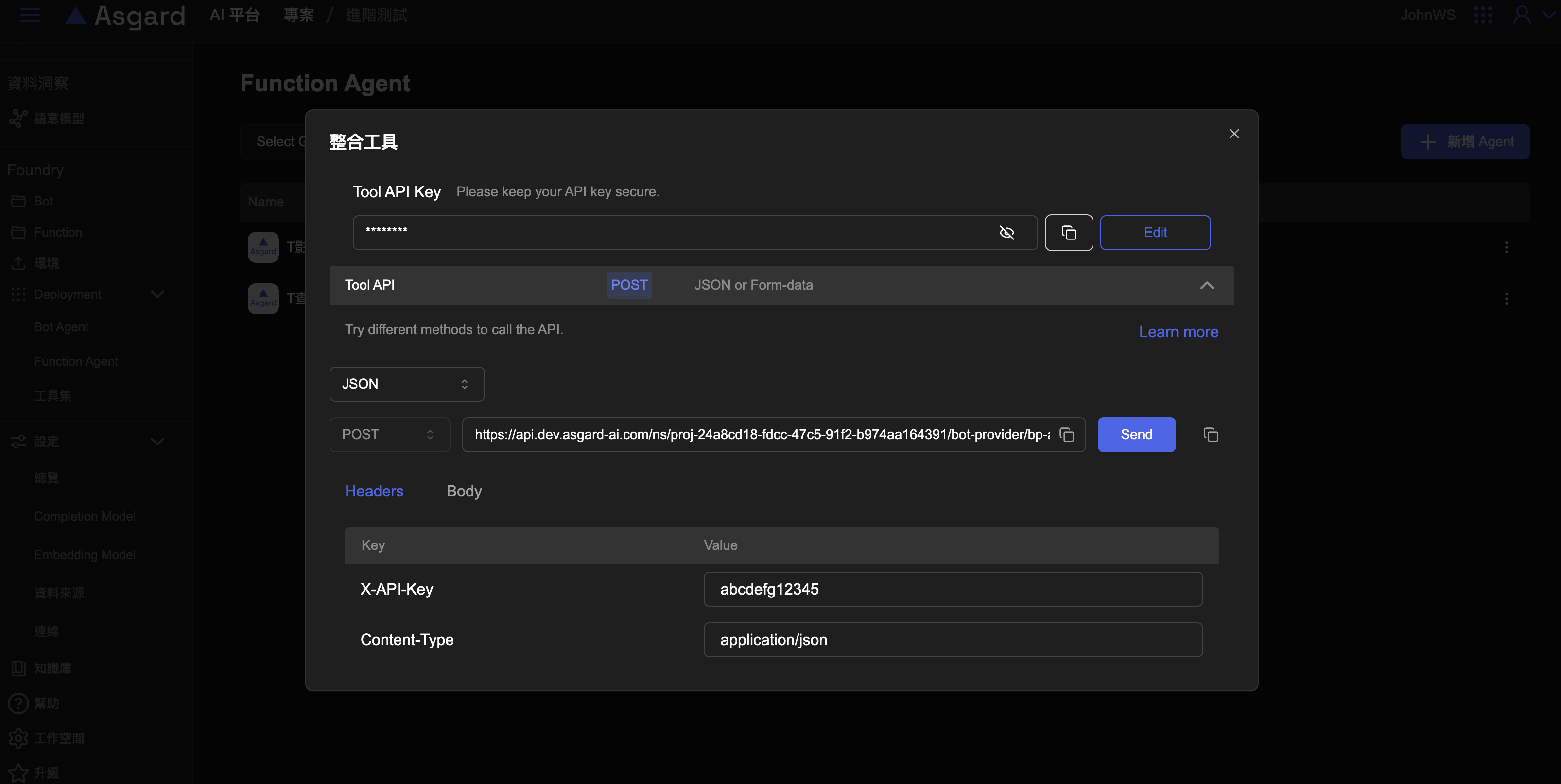Image resolution: width=1561 pixels, height=784 pixels.
Task: Click the 幫助 help icon
Action: pos(18,703)
